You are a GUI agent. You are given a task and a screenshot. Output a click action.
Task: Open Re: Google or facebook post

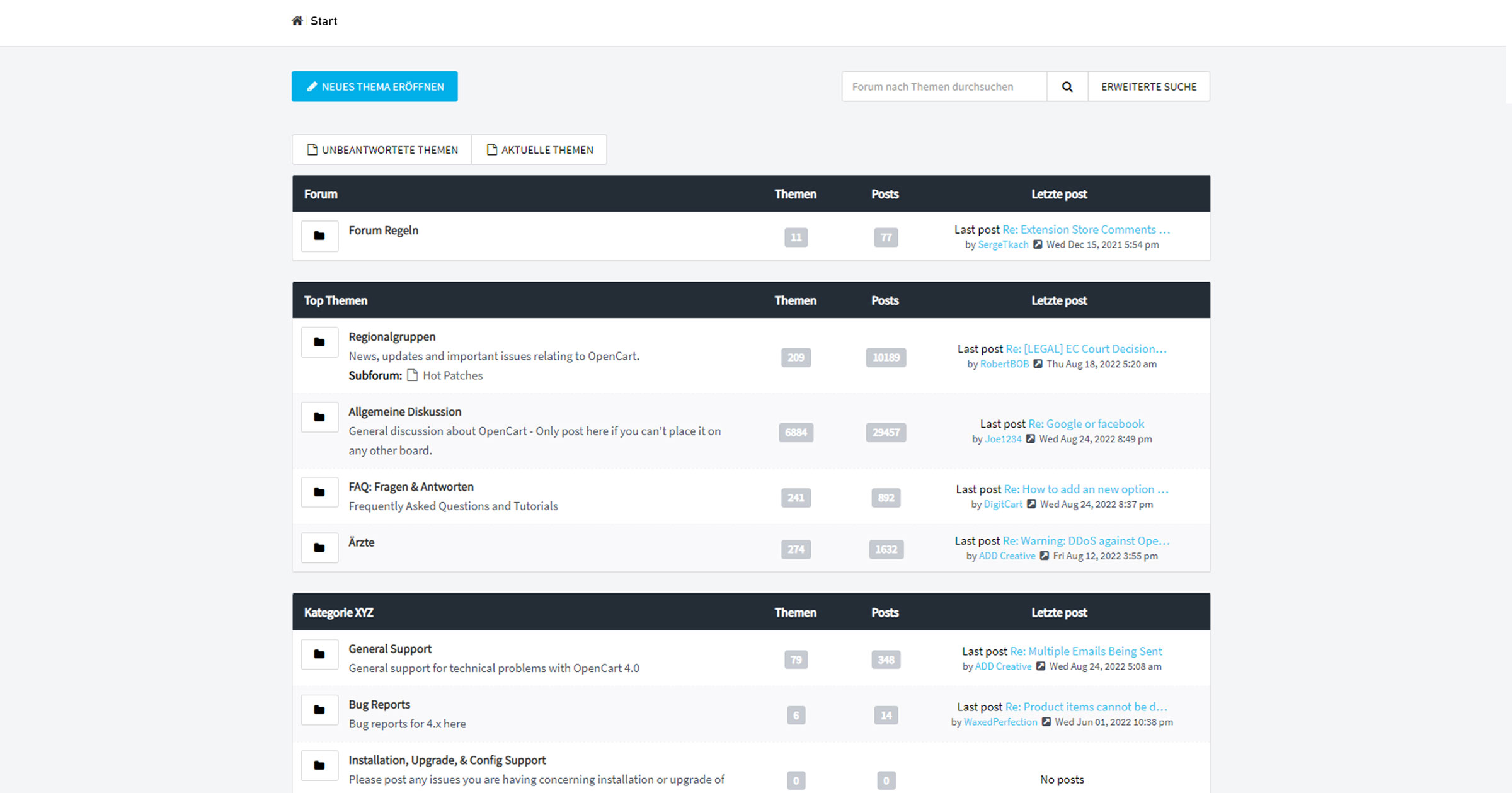[1085, 424]
